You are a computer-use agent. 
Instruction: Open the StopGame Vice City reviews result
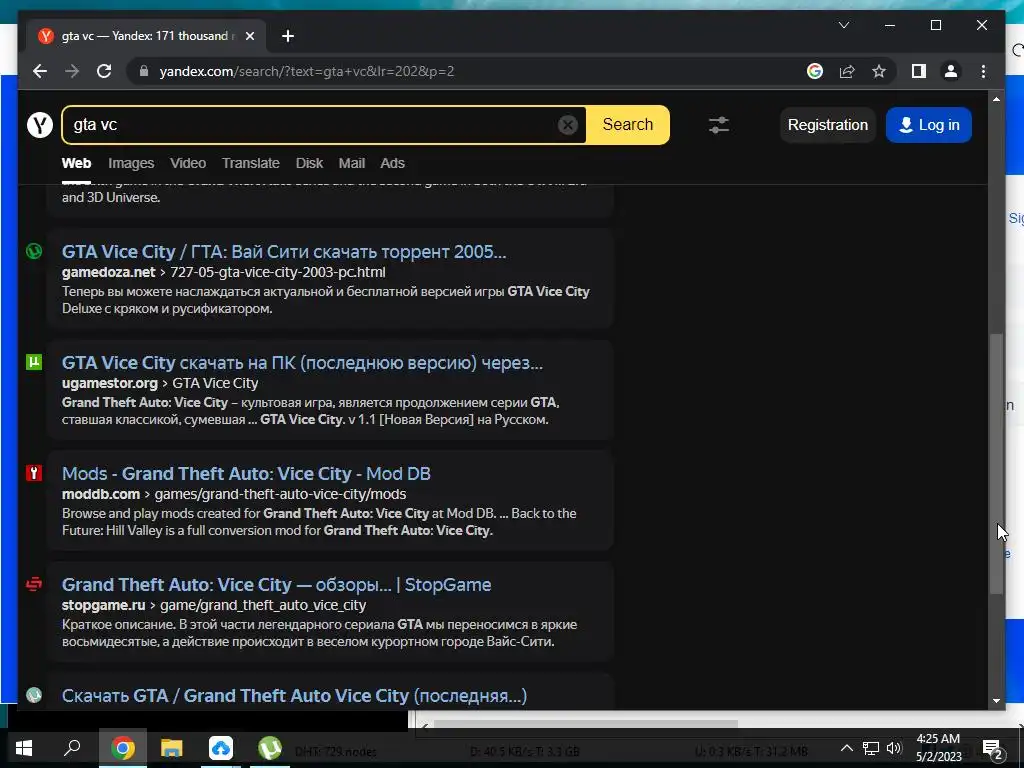coord(276,584)
